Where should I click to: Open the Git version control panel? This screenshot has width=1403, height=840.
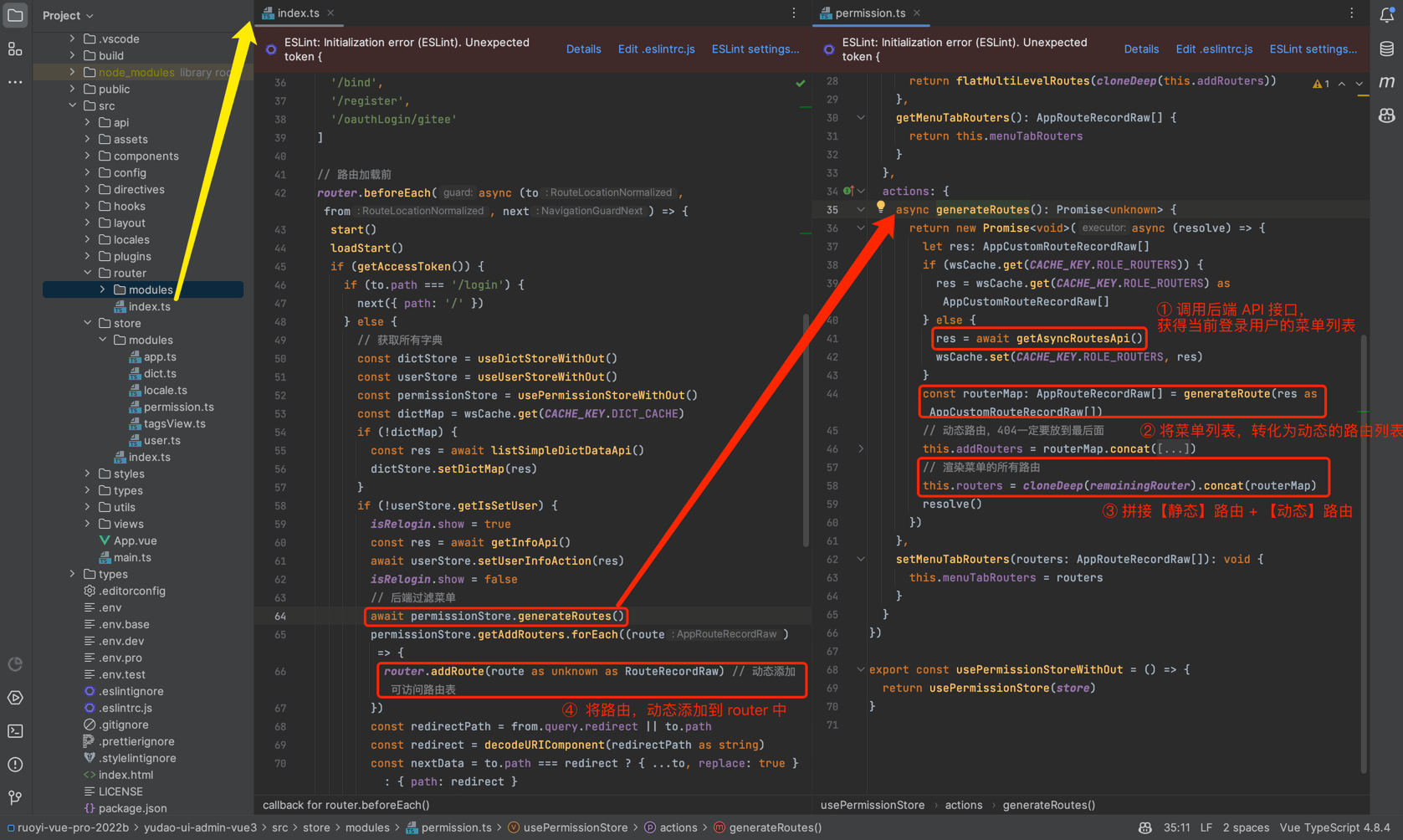click(x=15, y=797)
